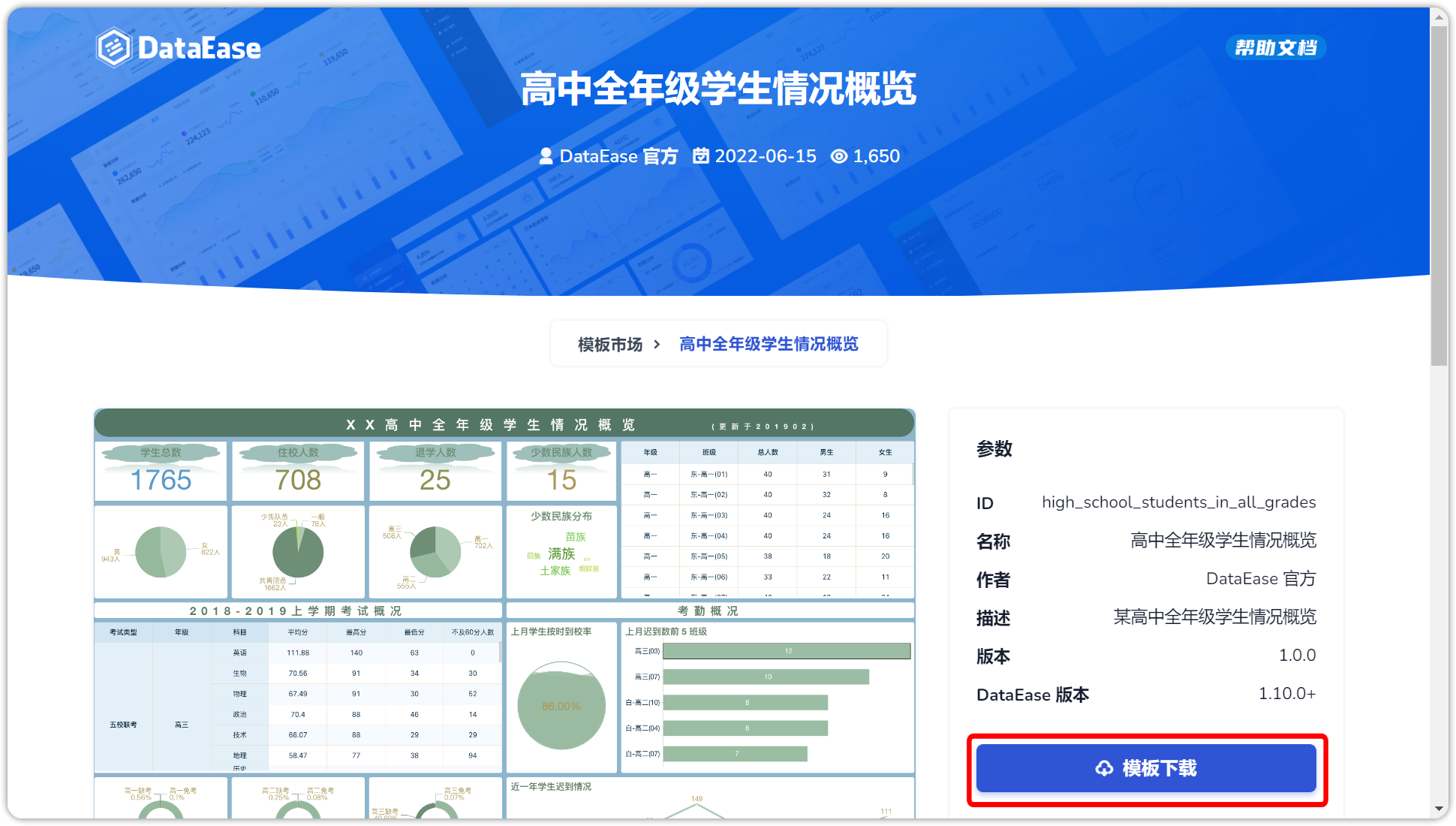This screenshot has width=1456, height=826.
Task: Go to 模板市场 breadcrumb
Action: pyautogui.click(x=610, y=345)
